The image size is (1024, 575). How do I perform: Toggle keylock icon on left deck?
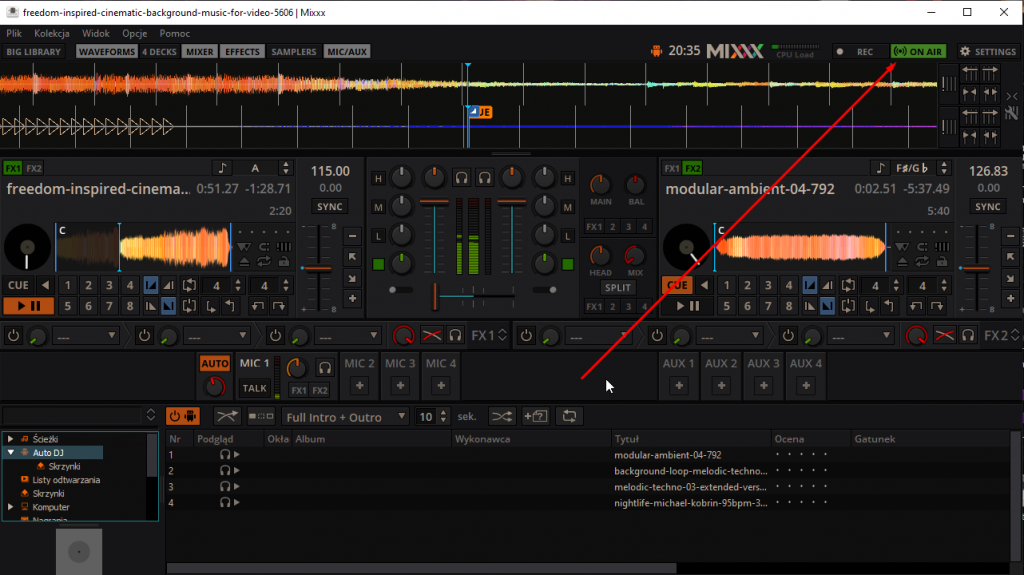click(283, 262)
